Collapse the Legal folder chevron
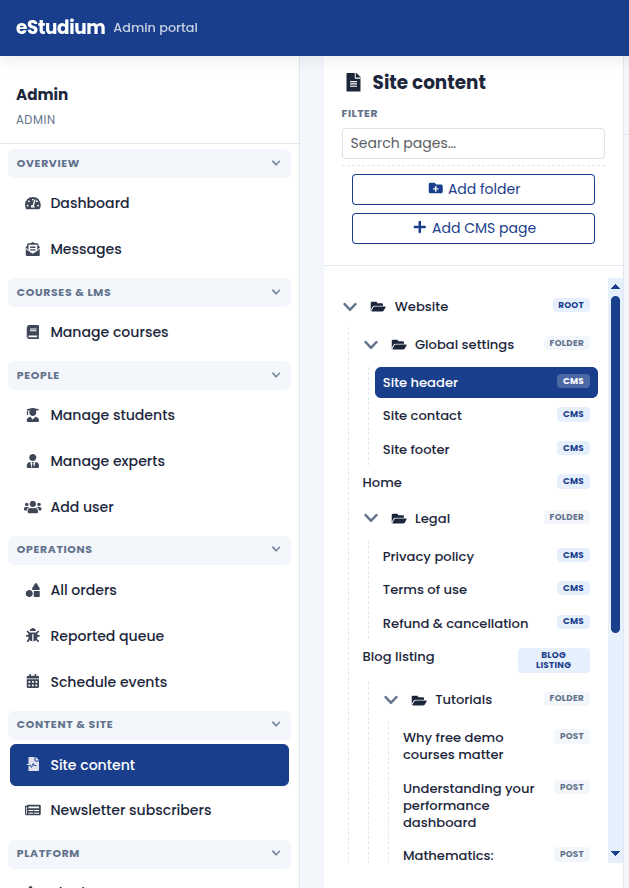629x888 pixels. [x=371, y=518]
